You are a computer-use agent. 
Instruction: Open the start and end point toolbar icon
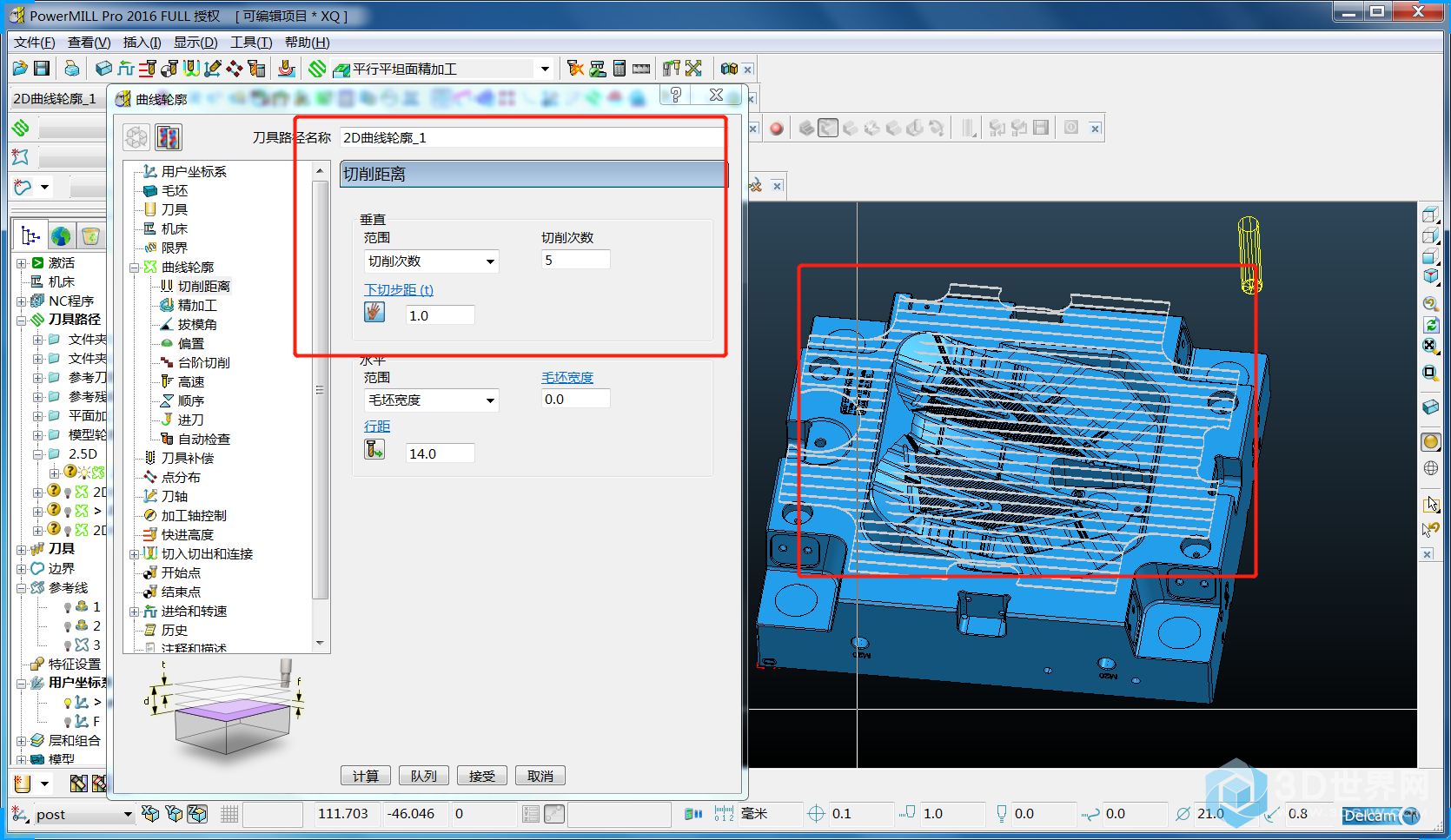point(169,69)
